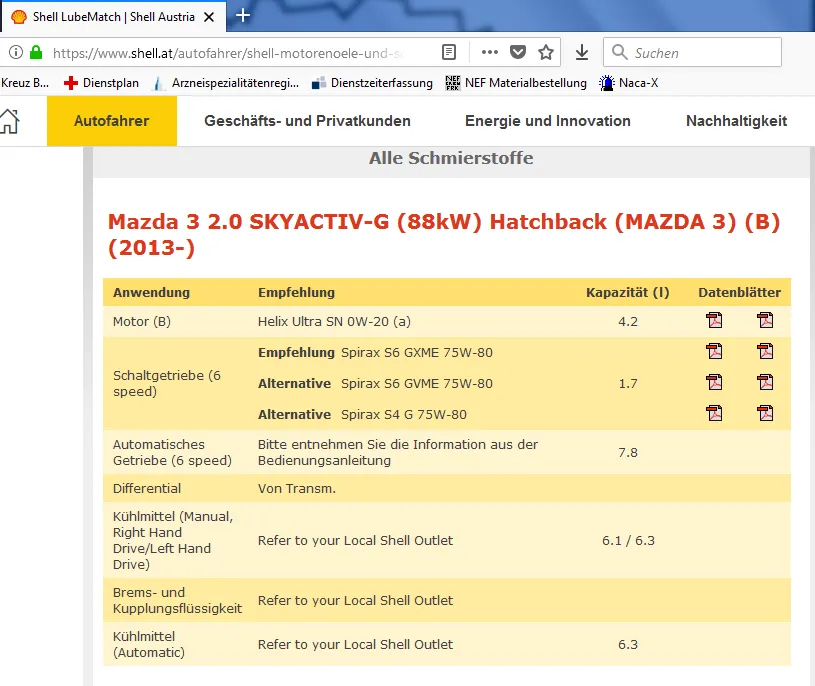The width and height of the screenshot is (815, 686).
Task: Click the 1.7 gearbox capacity value
Action: [628, 384]
